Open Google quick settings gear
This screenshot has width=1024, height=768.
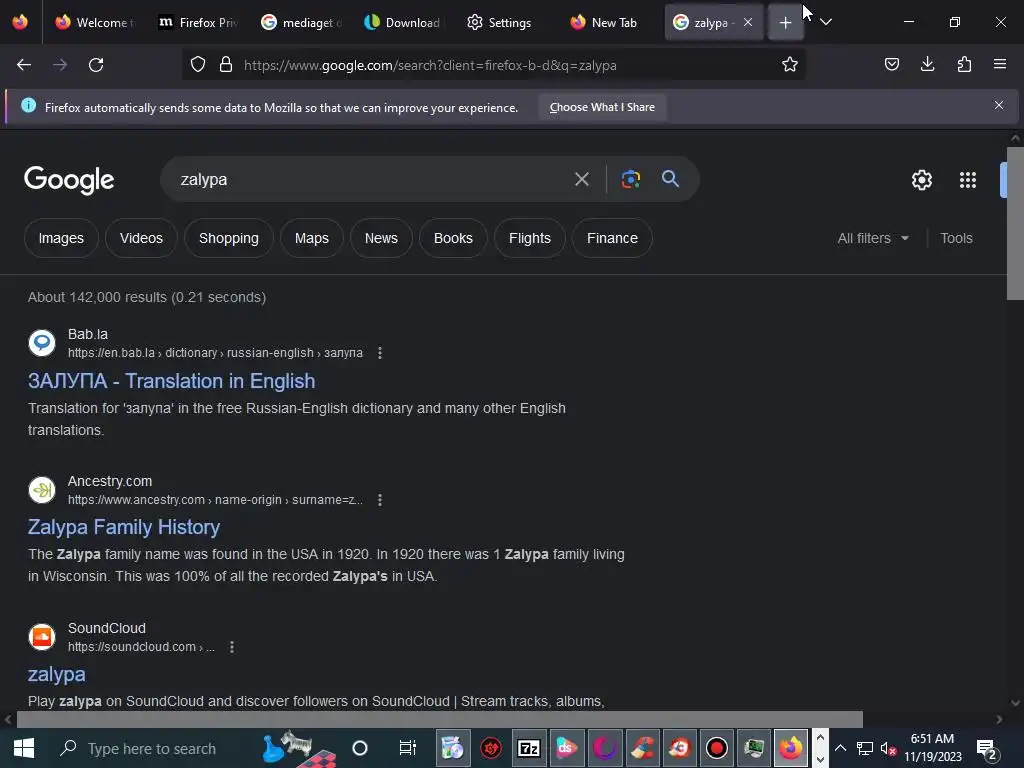(x=921, y=180)
